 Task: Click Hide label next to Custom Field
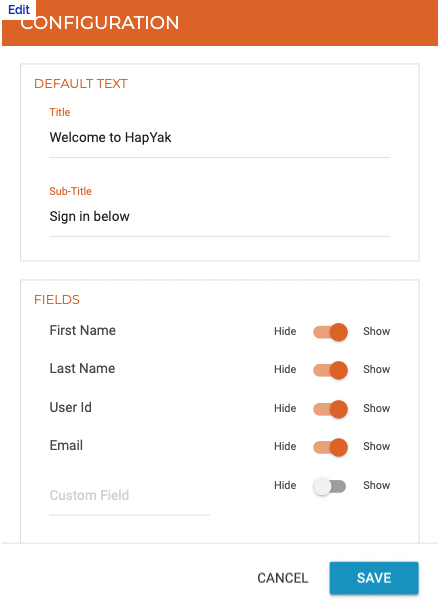point(285,485)
